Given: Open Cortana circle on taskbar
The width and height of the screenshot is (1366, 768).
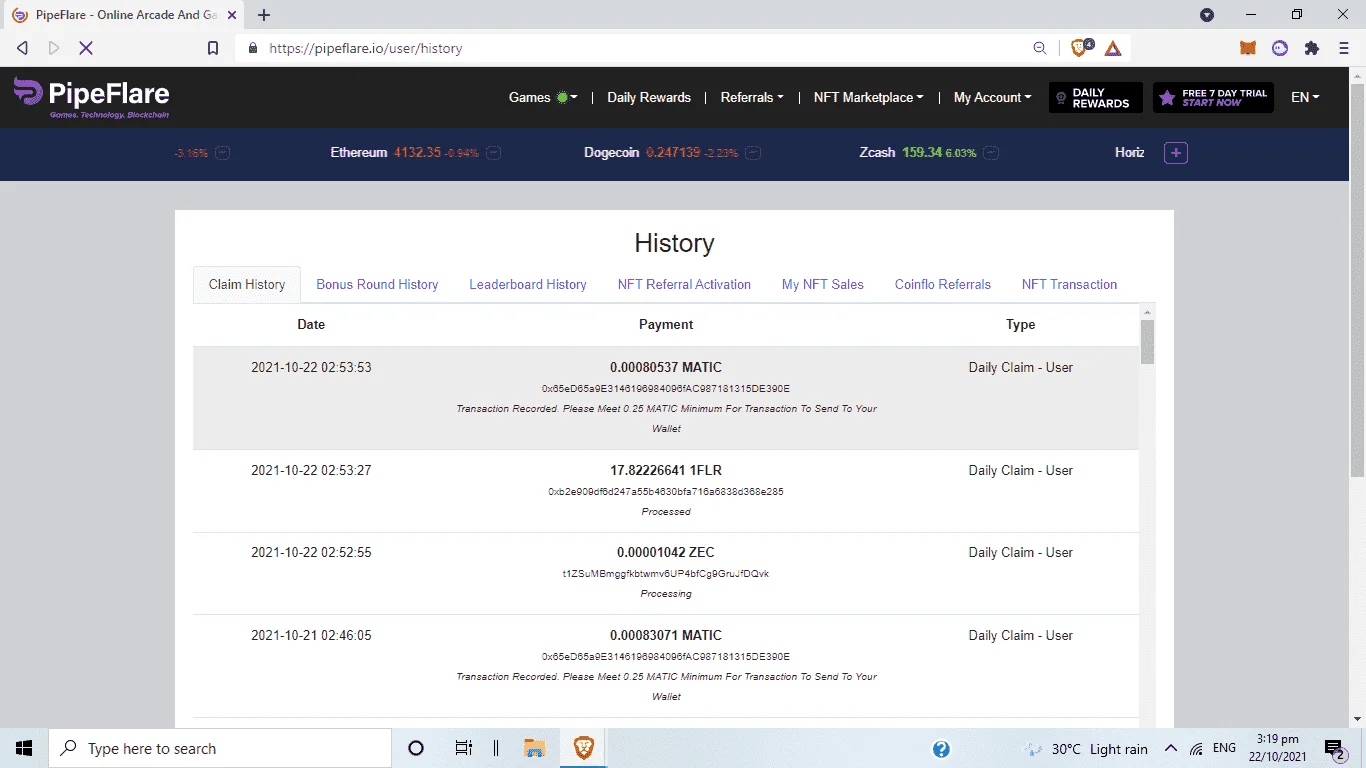Looking at the screenshot, I should pyautogui.click(x=416, y=748).
